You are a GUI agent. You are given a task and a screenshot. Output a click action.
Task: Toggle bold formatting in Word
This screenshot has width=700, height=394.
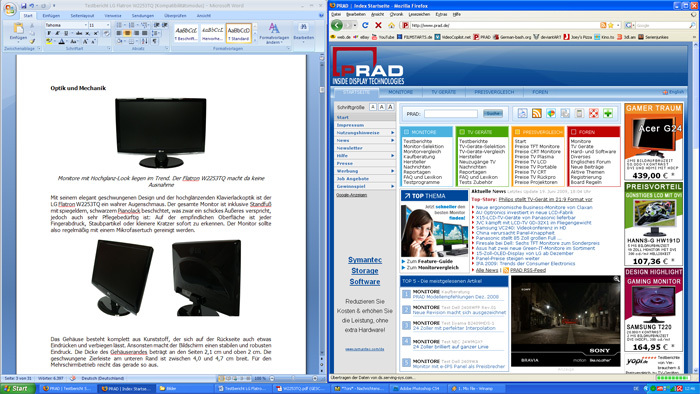49,33
